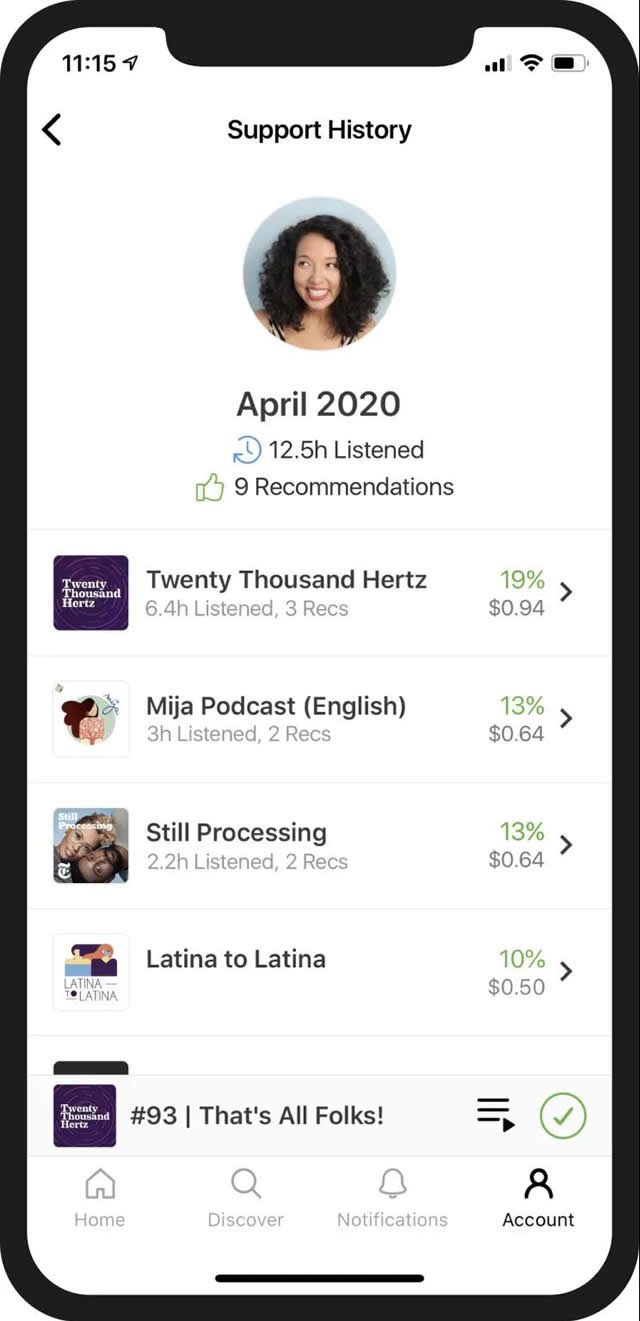
Task: Expand Twenty Thousand Hertz row chevron
Action: click(566, 592)
